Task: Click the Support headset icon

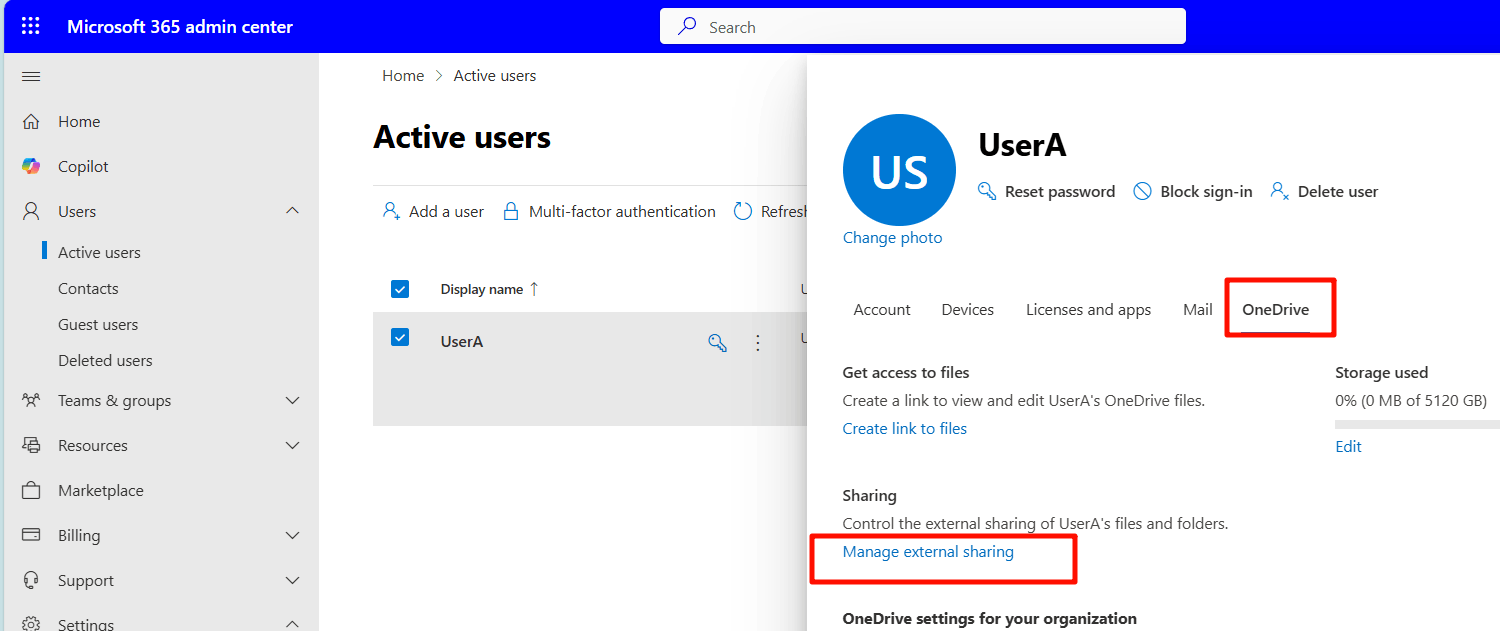Action: point(31,580)
